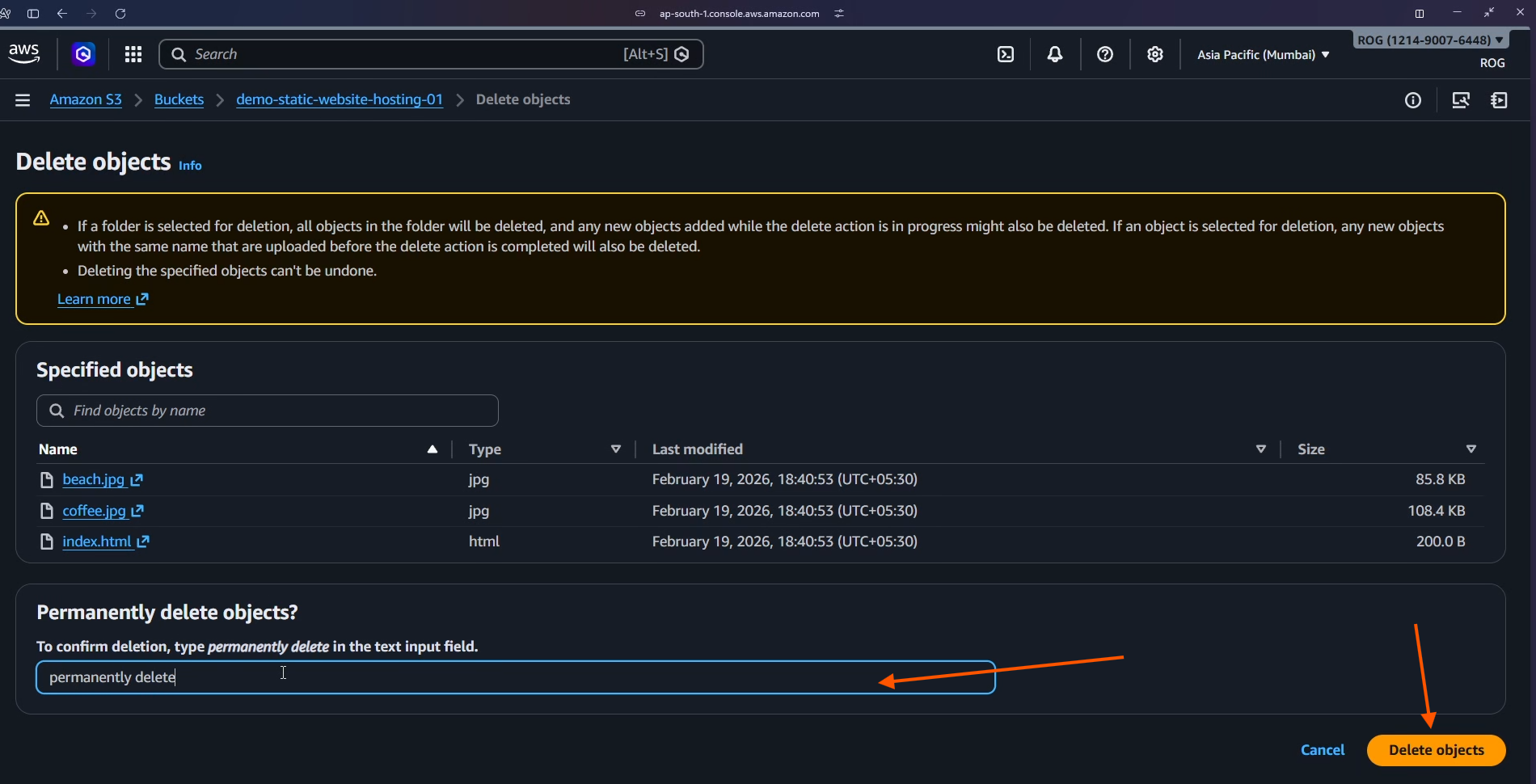The image size is (1536, 784).
Task: Open the help question mark icon
Action: [x=1105, y=54]
